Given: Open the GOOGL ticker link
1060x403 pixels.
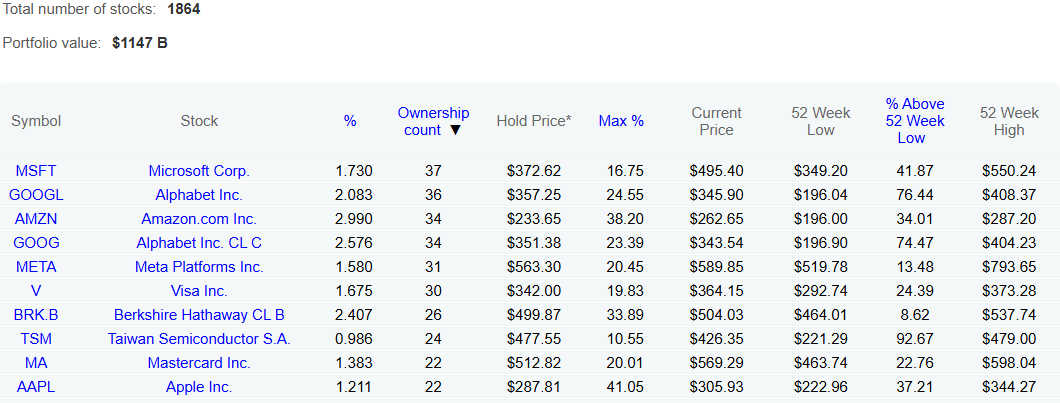Looking at the screenshot, I should tap(36, 195).
